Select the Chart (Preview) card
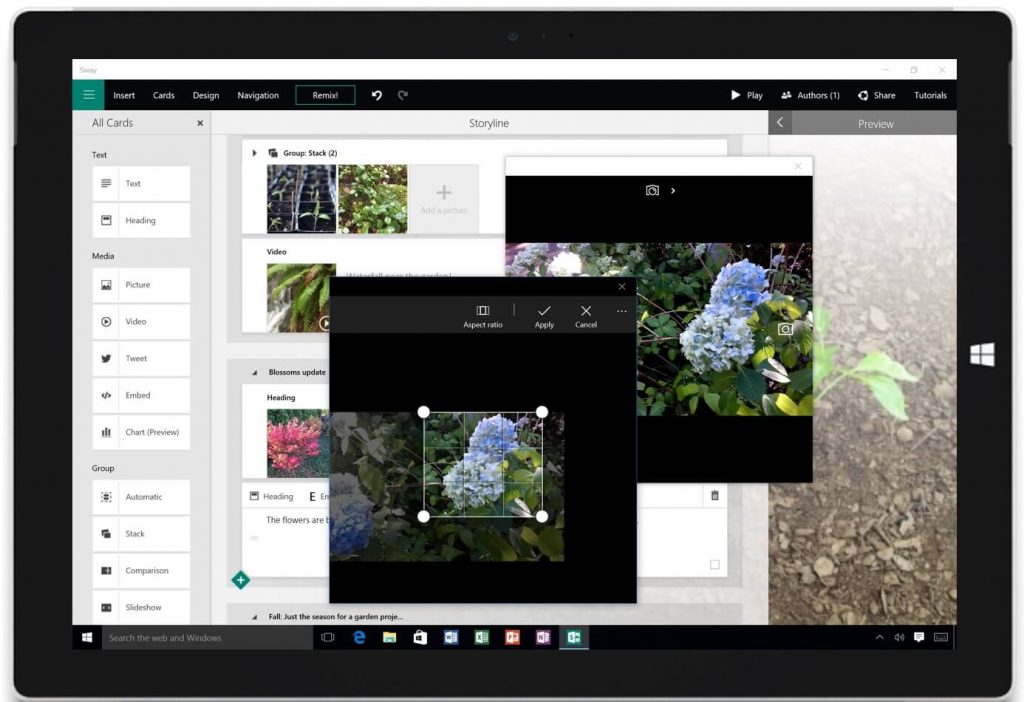The height and width of the screenshot is (702, 1024). click(x=140, y=432)
